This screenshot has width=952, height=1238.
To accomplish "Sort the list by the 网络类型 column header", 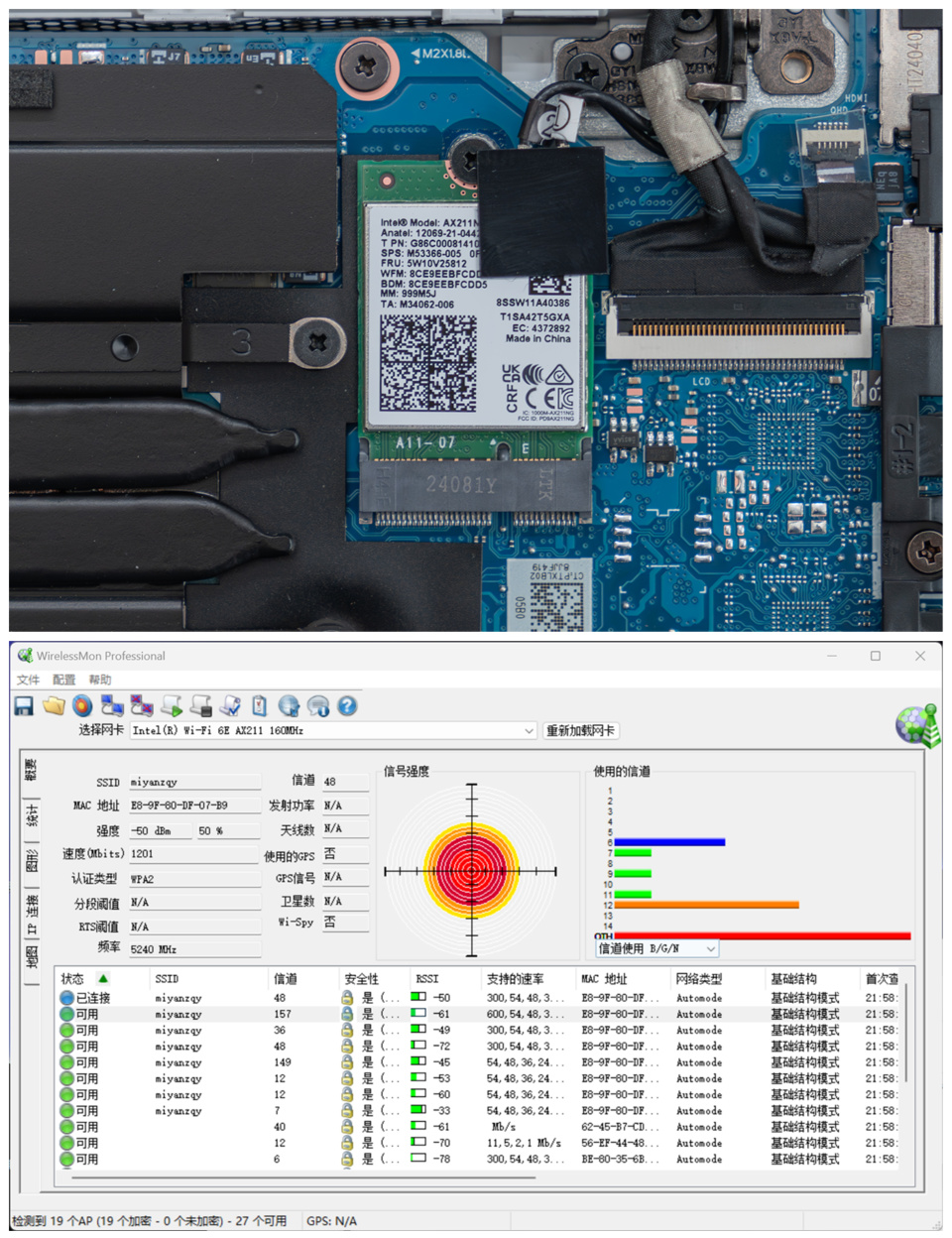I will click(719, 978).
